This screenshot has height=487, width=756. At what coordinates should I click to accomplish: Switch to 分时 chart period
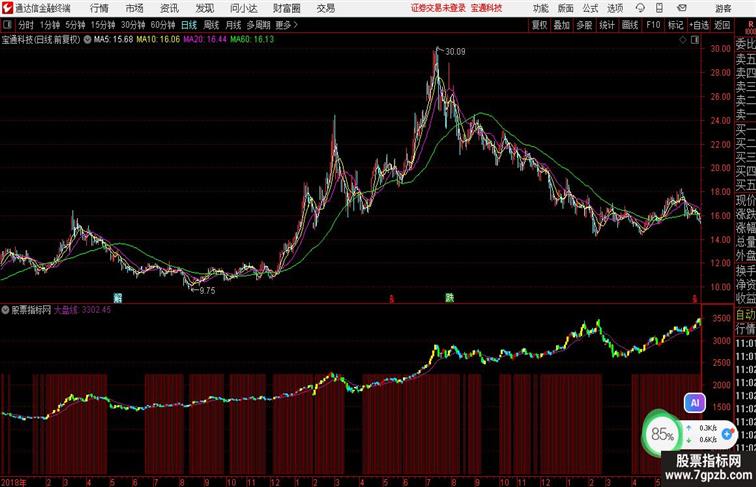tap(26, 25)
